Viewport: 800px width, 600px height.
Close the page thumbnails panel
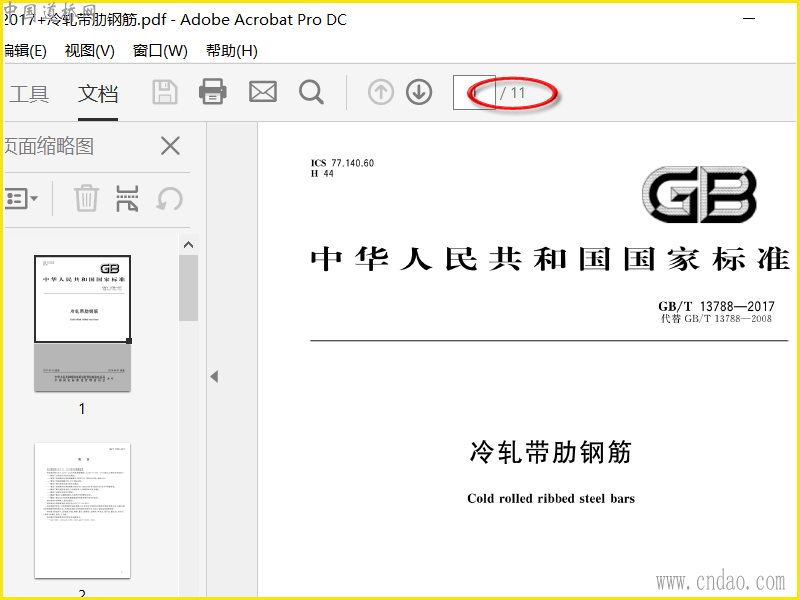click(170, 146)
